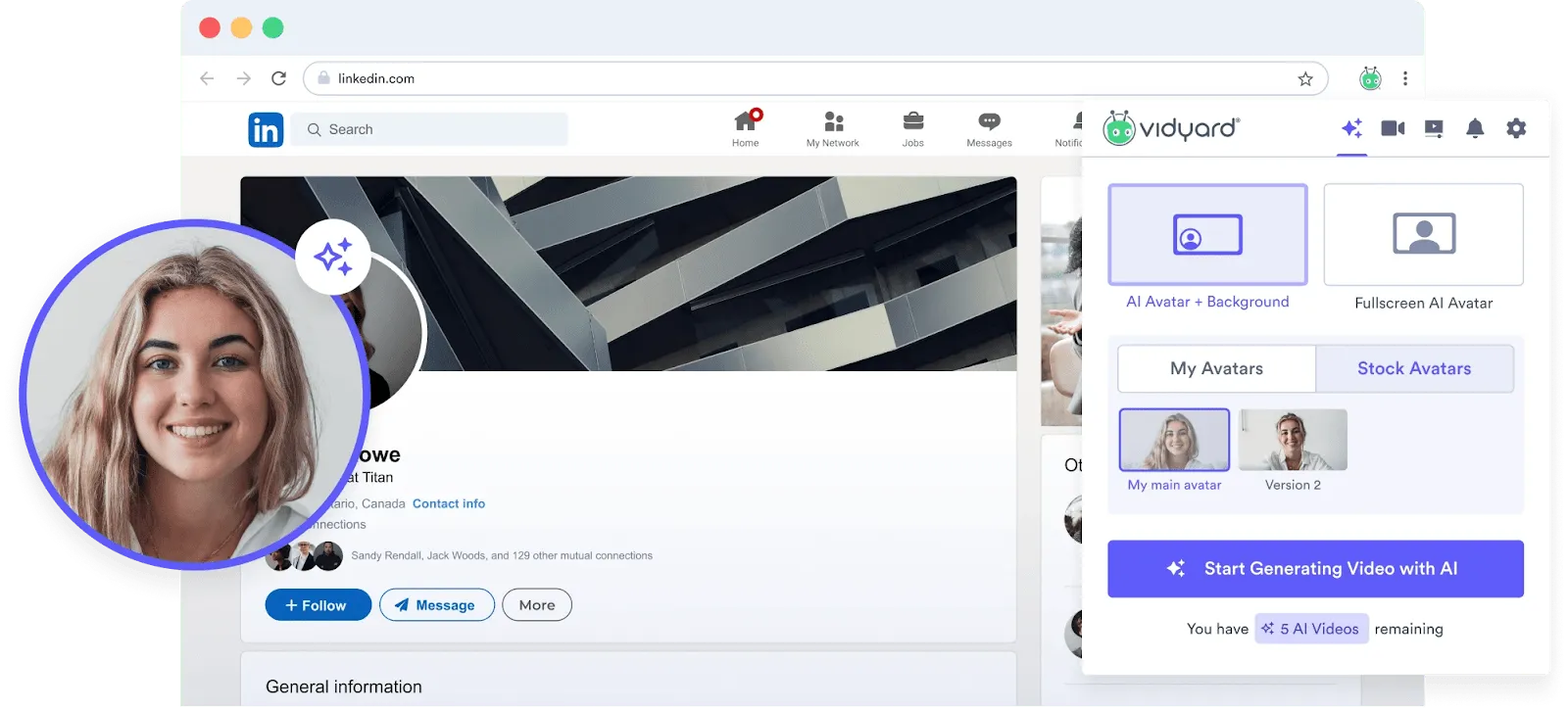Screen dimensions: 1568x711
Task: Select the My main avatar thumbnail
Action: [x=1174, y=440]
